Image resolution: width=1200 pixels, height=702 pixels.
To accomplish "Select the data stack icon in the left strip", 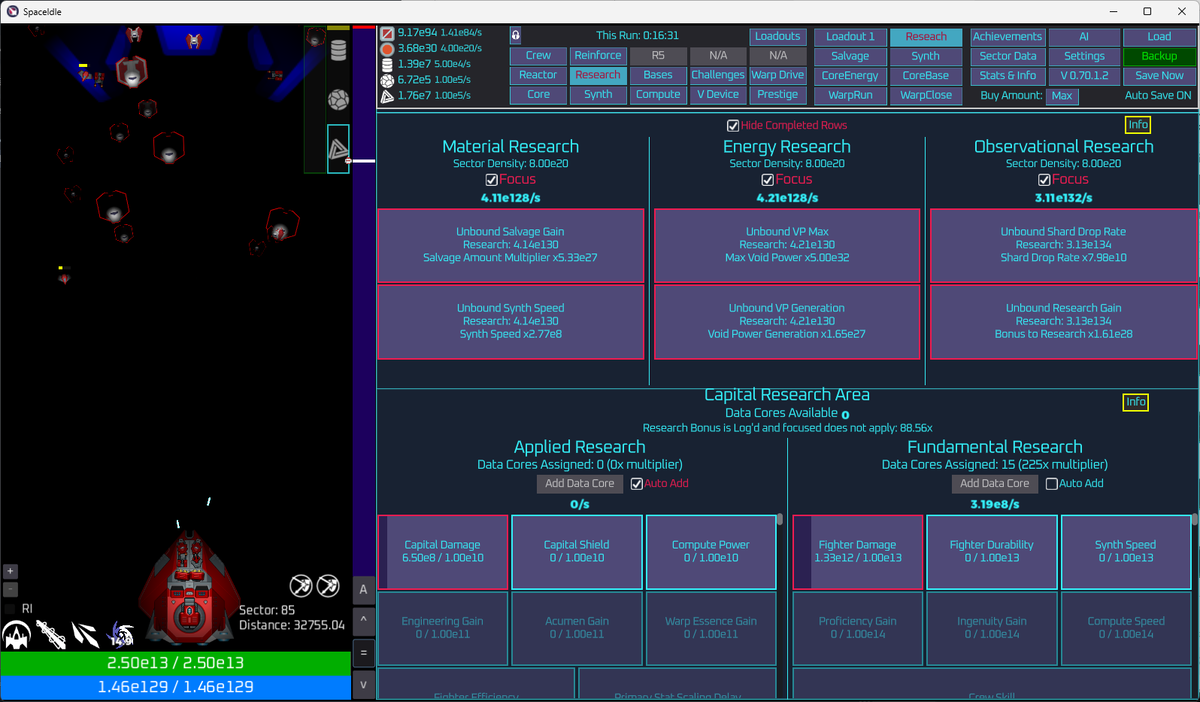I will pos(338,51).
